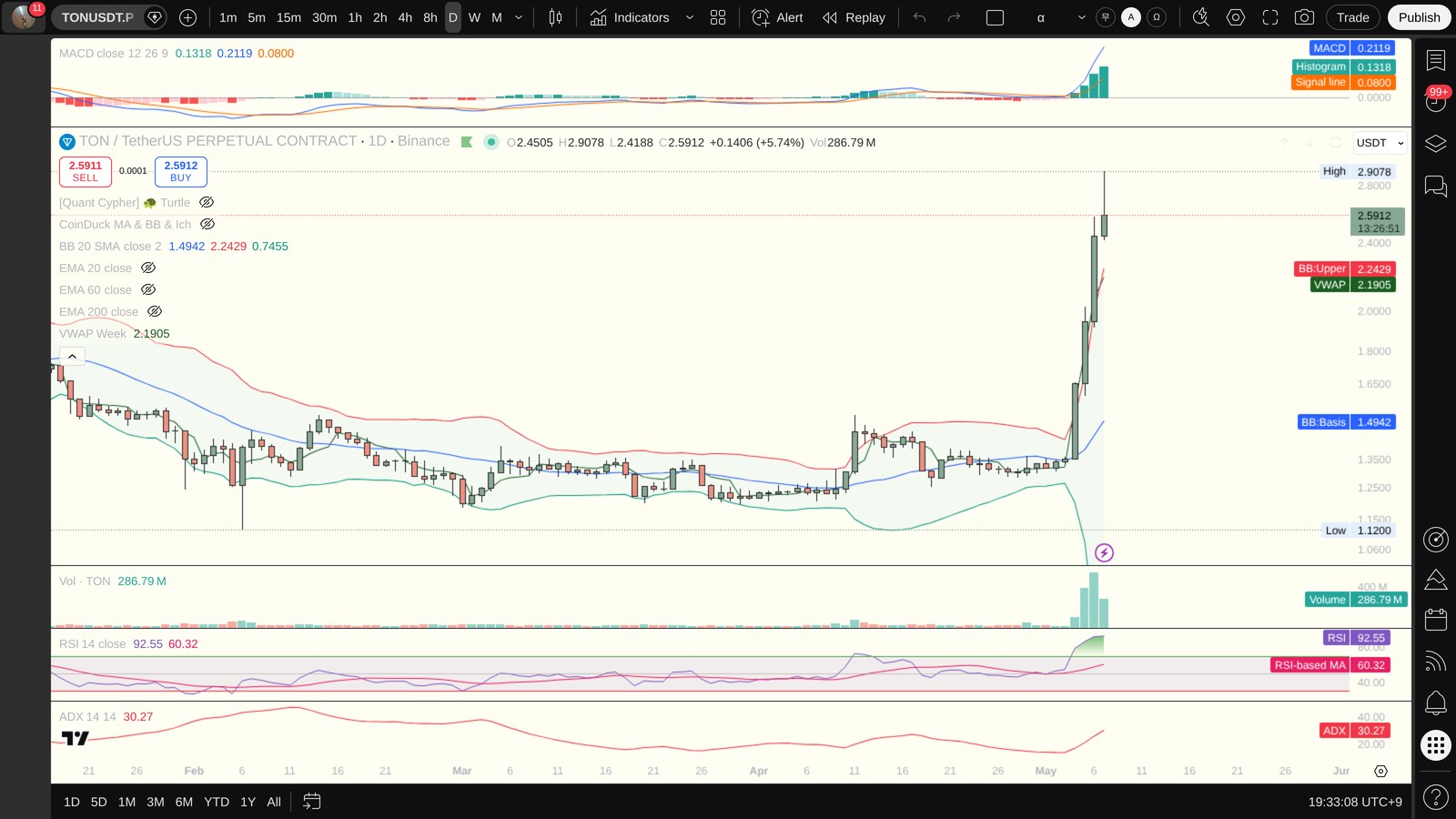Open the USDT currency dropdown

(1380, 143)
